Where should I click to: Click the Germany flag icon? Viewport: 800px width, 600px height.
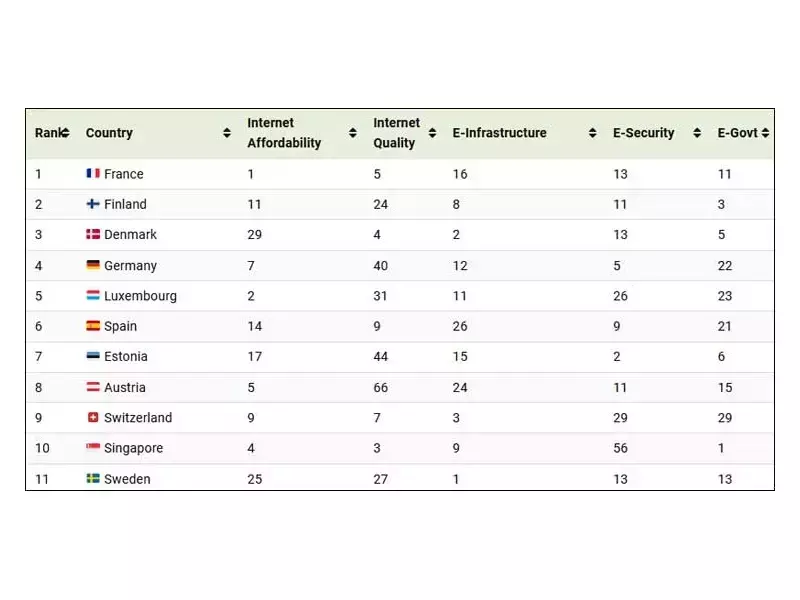coord(93,265)
